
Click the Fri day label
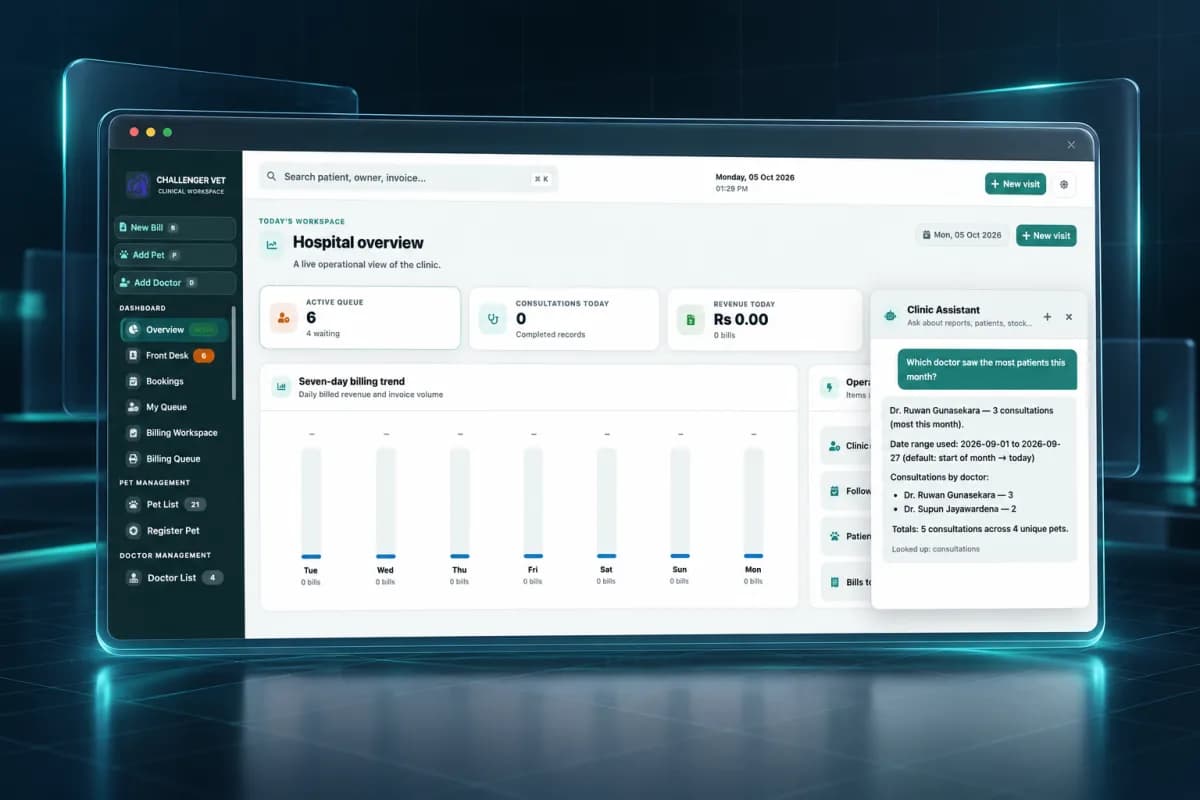(x=533, y=570)
